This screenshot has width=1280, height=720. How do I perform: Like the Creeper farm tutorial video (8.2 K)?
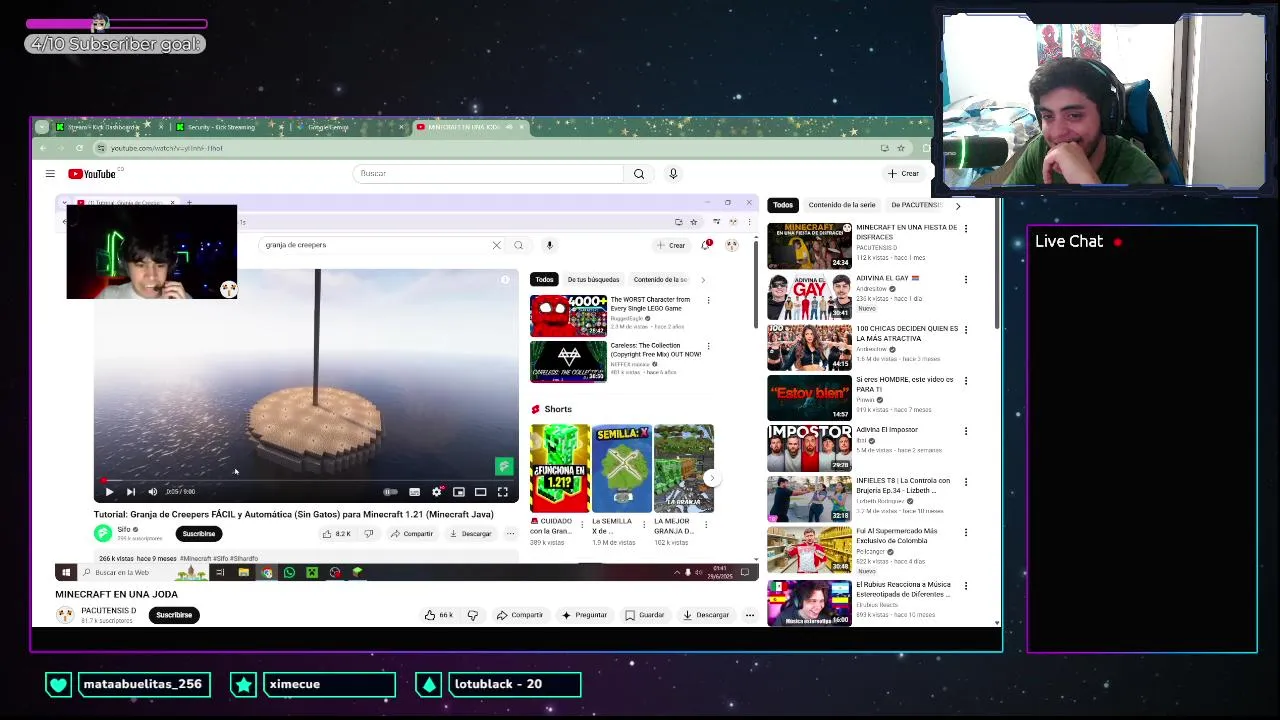tap(336, 534)
